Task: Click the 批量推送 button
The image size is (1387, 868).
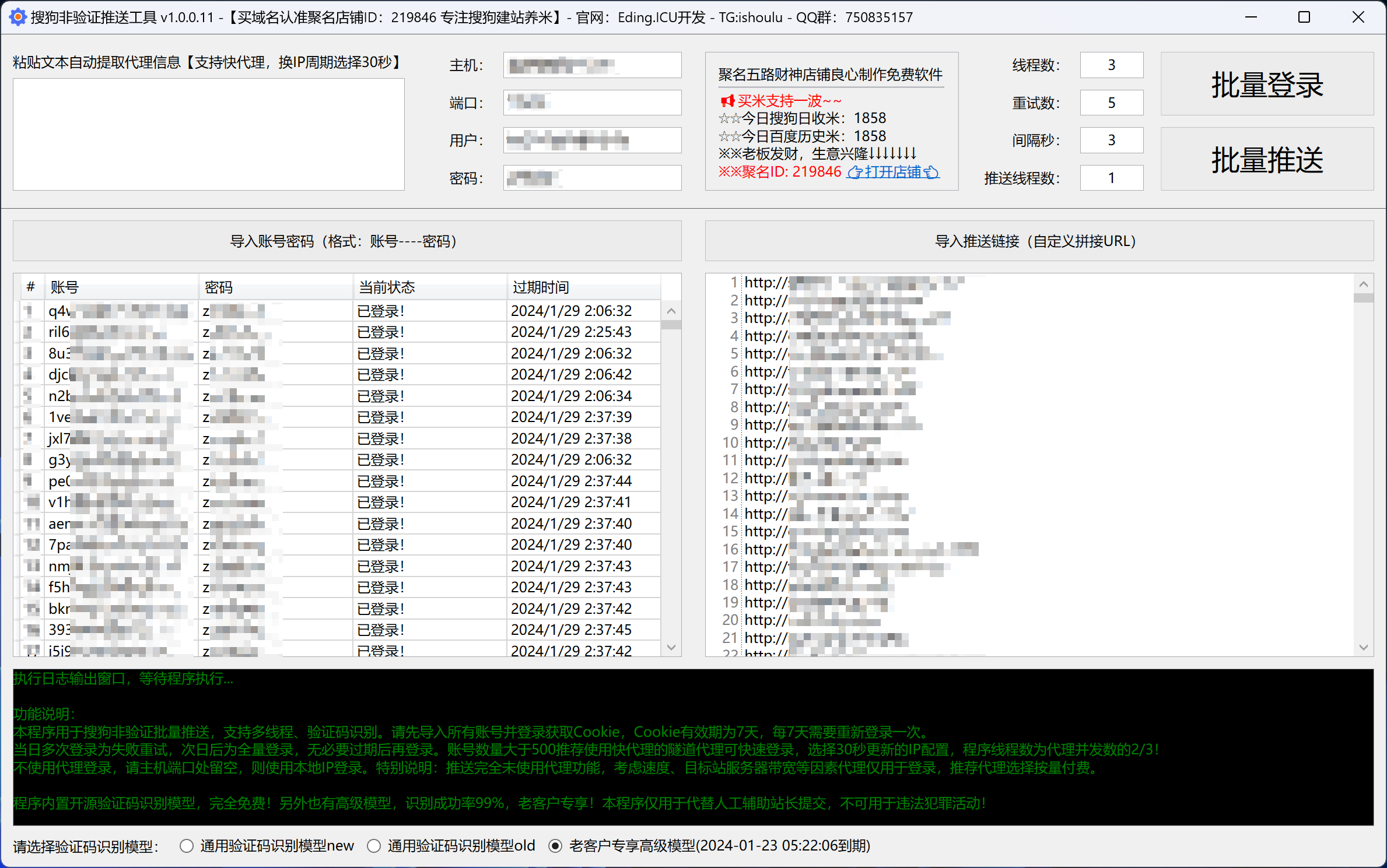Action: [1267, 159]
